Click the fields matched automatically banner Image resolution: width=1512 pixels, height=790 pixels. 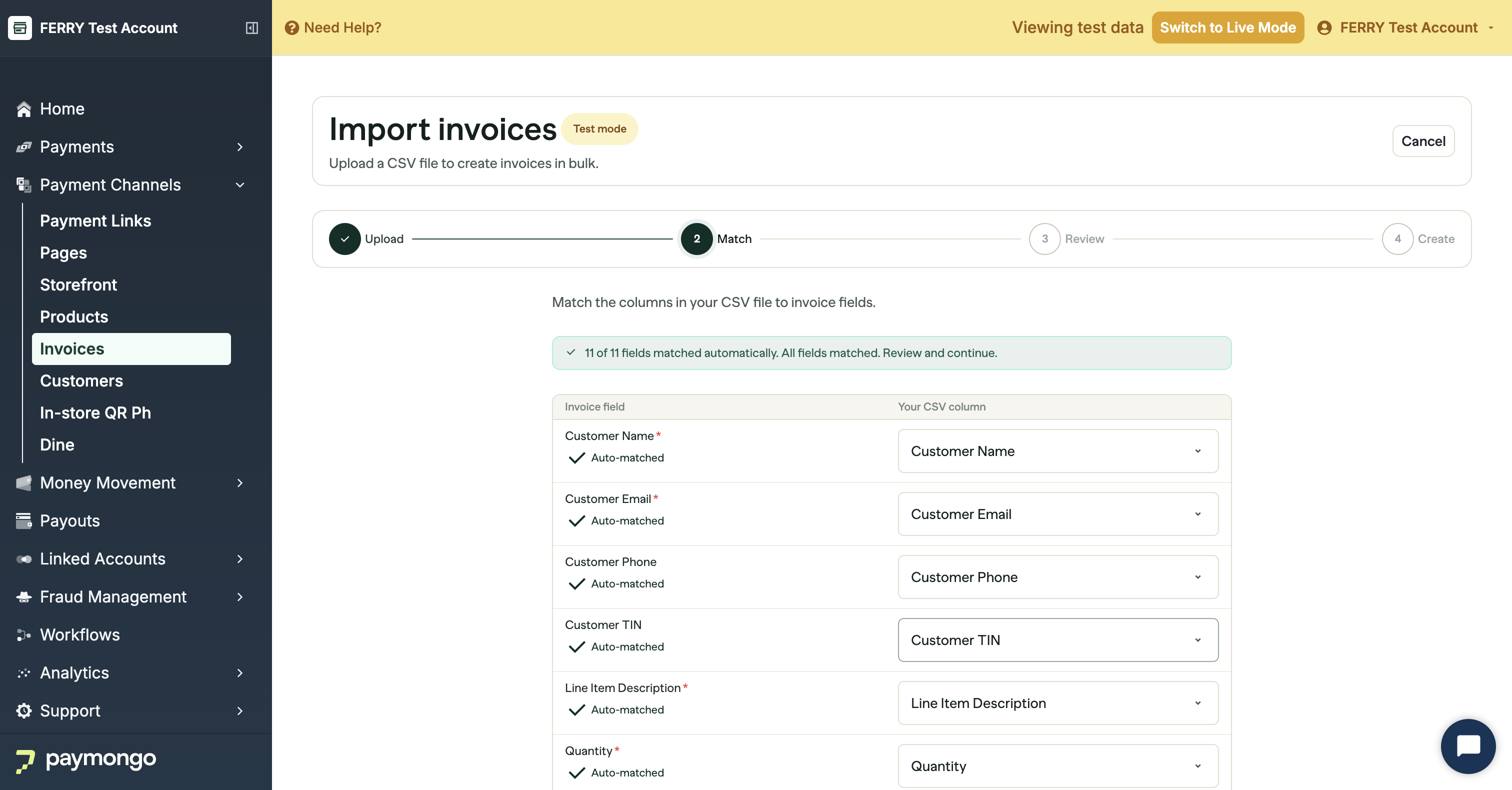click(x=891, y=352)
